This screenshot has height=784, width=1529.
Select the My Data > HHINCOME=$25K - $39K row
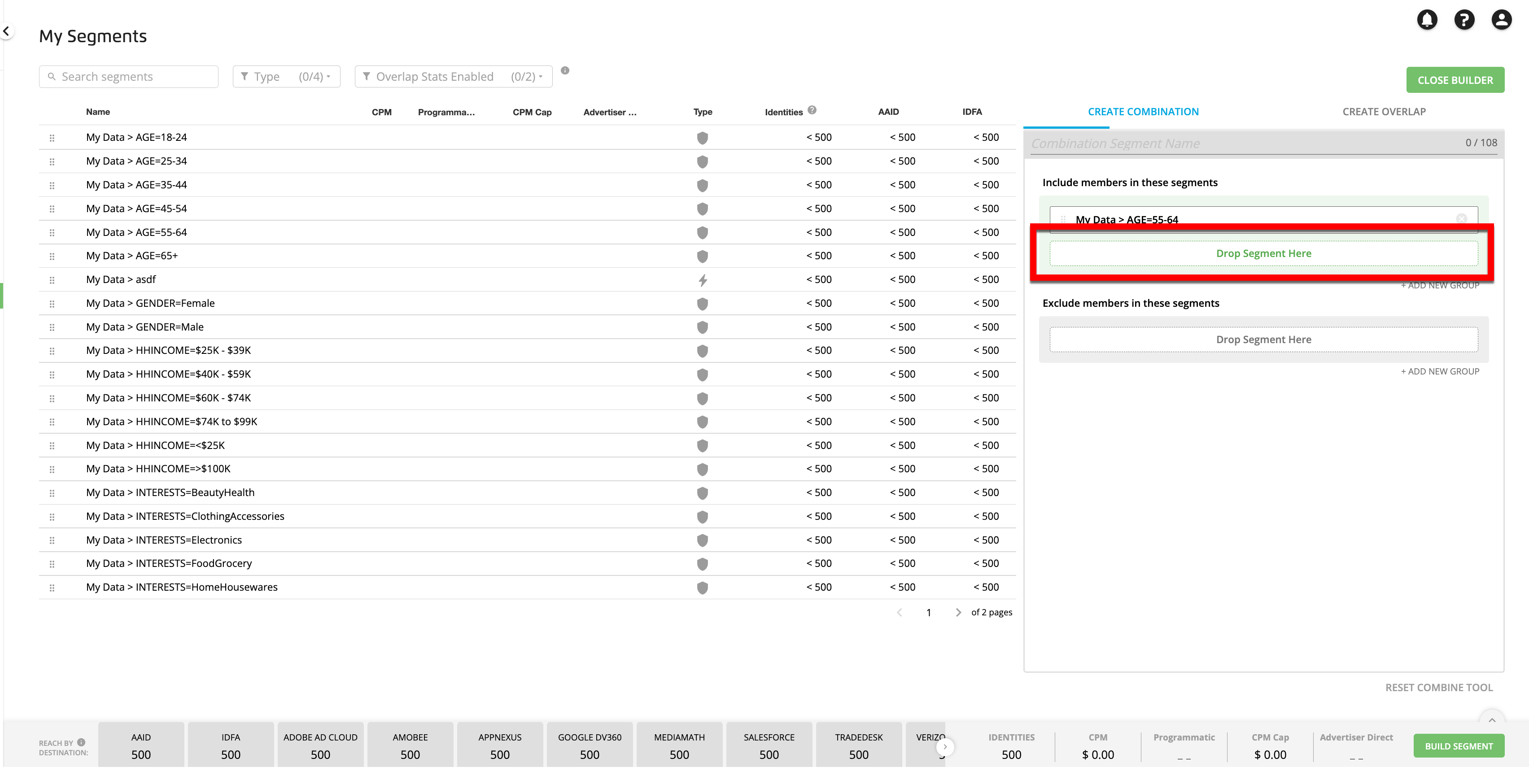[527, 351]
